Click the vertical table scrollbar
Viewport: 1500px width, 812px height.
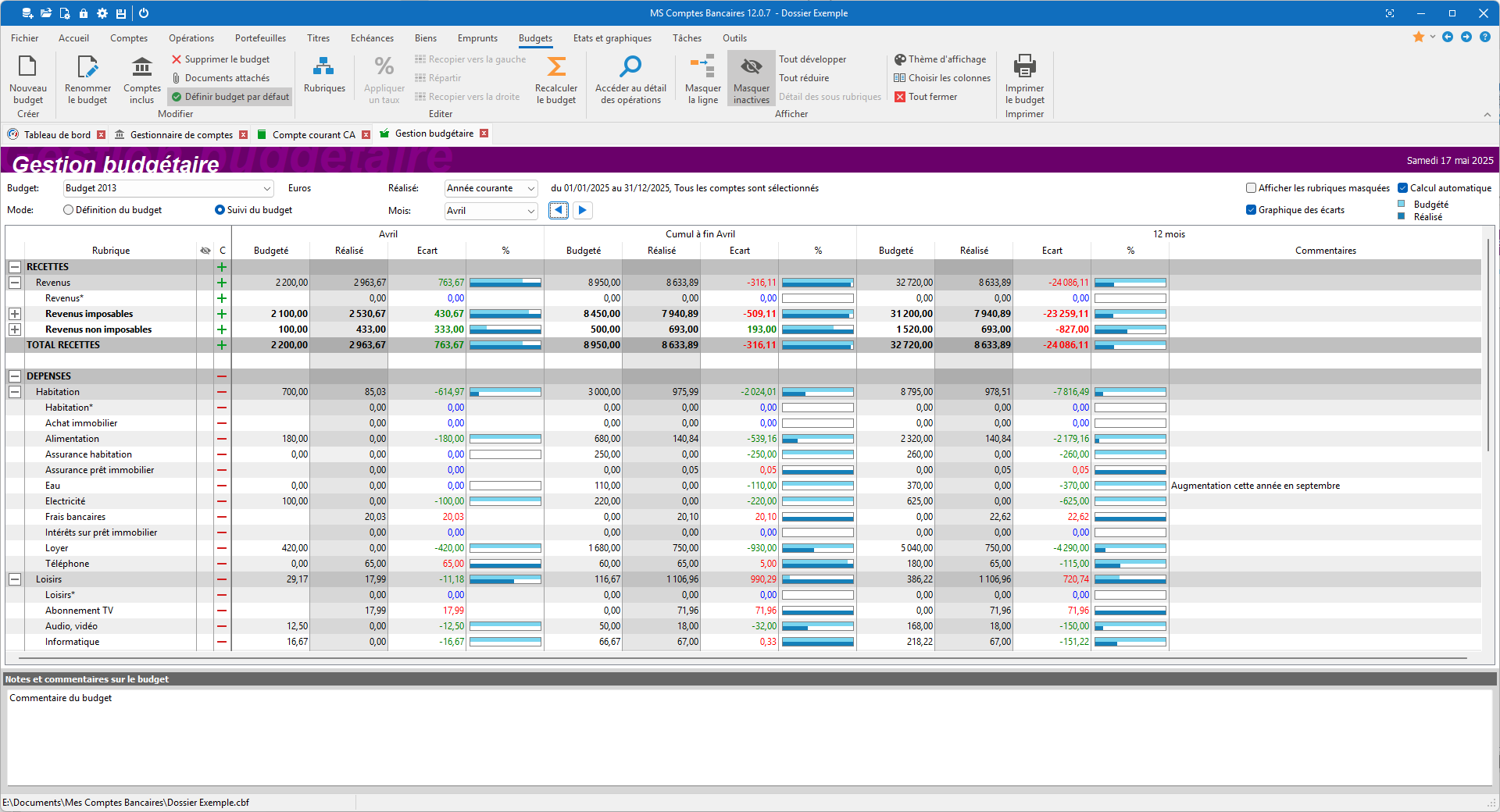point(1489,344)
